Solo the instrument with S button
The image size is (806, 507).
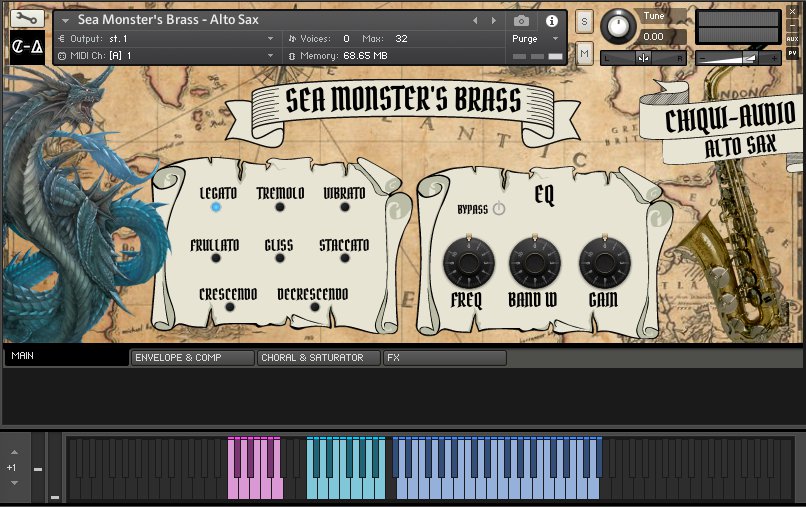tap(584, 21)
